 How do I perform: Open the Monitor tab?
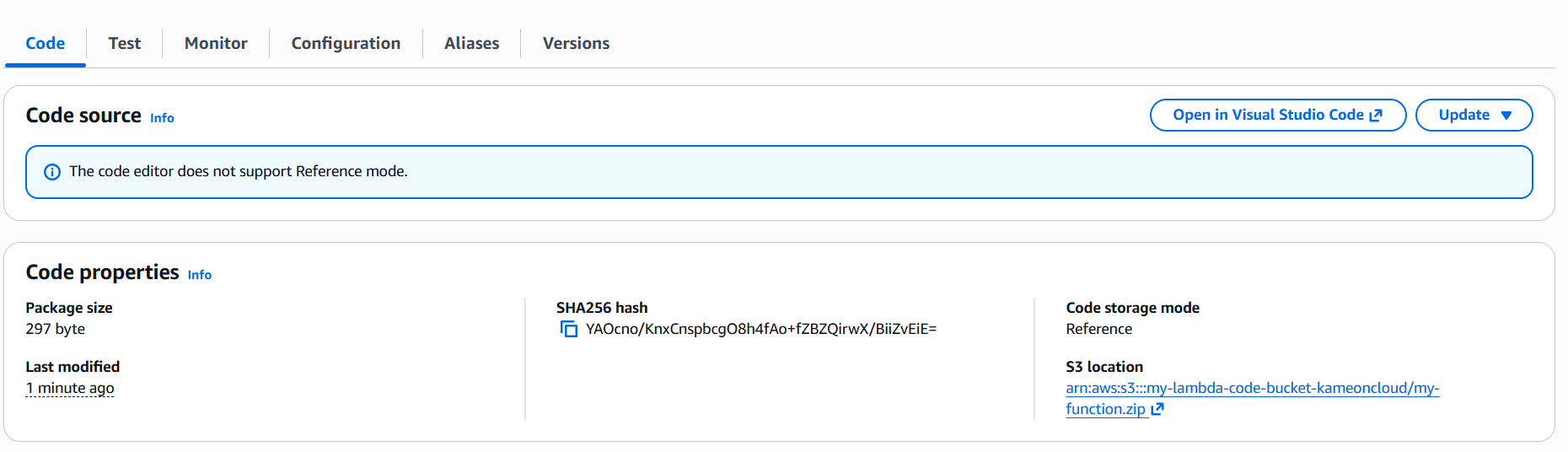pyautogui.click(x=216, y=43)
